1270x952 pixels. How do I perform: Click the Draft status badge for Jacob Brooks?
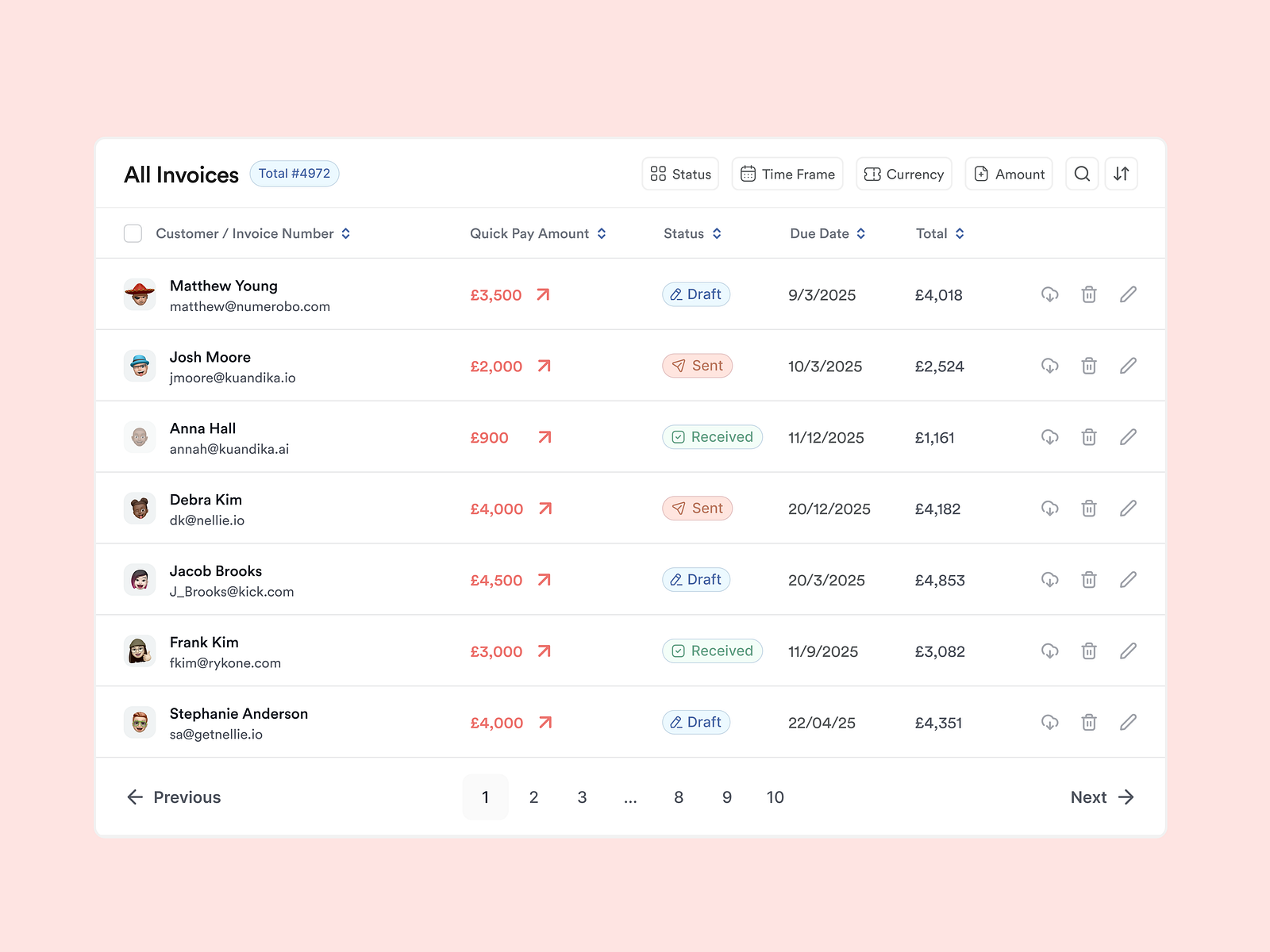click(x=696, y=579)
